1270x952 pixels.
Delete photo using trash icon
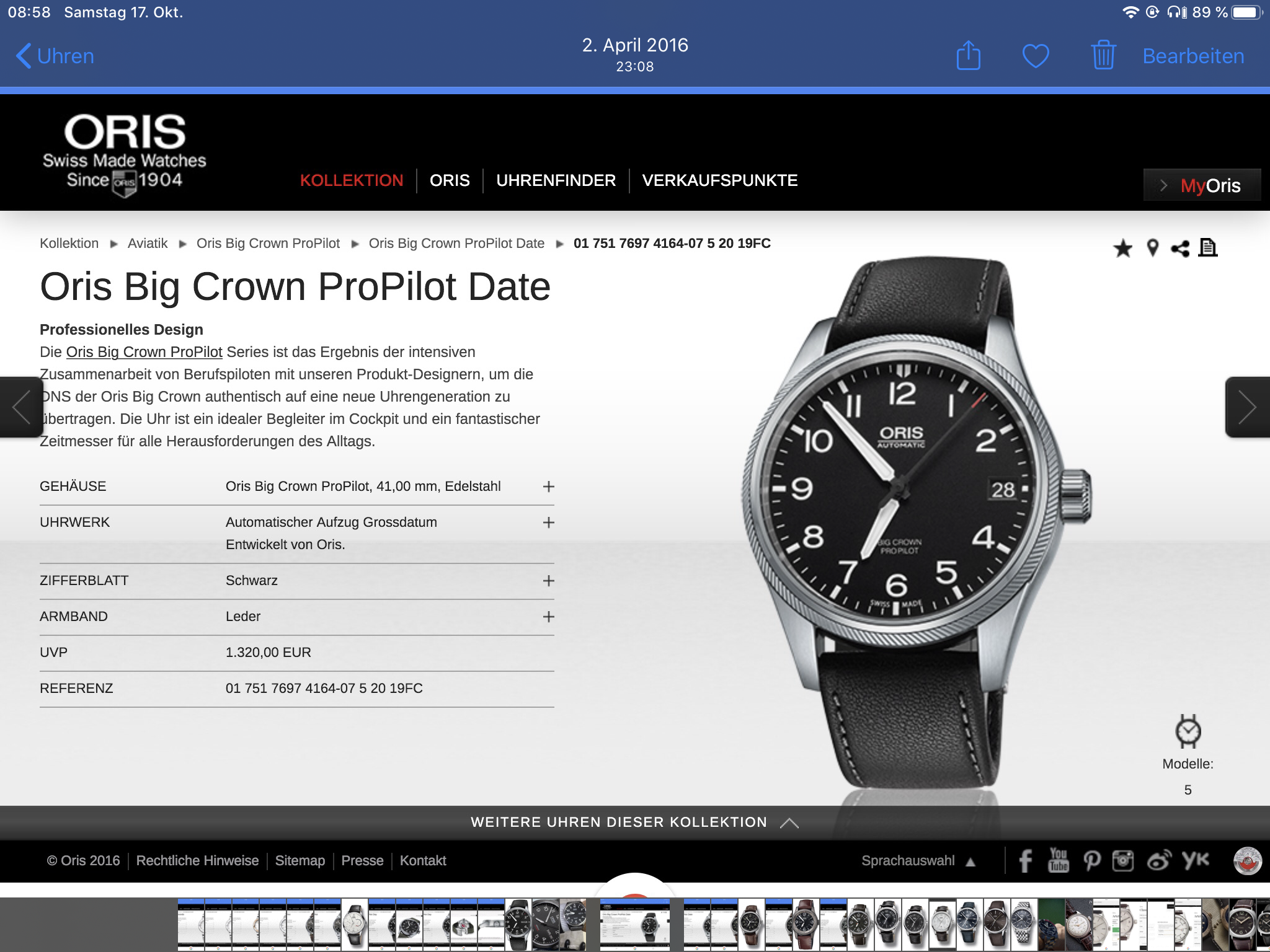coord(1103,55)
